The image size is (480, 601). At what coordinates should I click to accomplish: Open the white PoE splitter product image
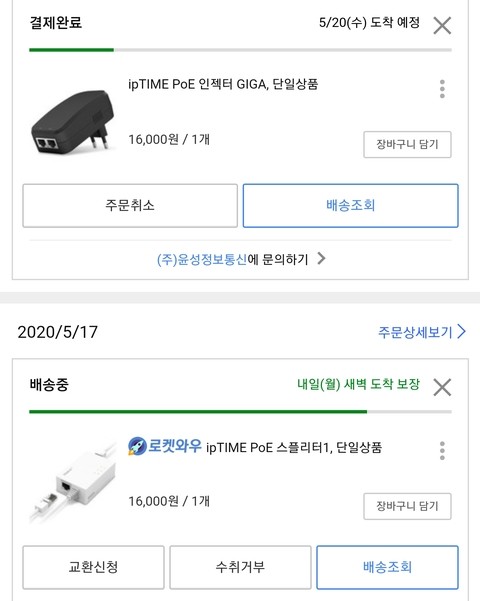point(72,483)
